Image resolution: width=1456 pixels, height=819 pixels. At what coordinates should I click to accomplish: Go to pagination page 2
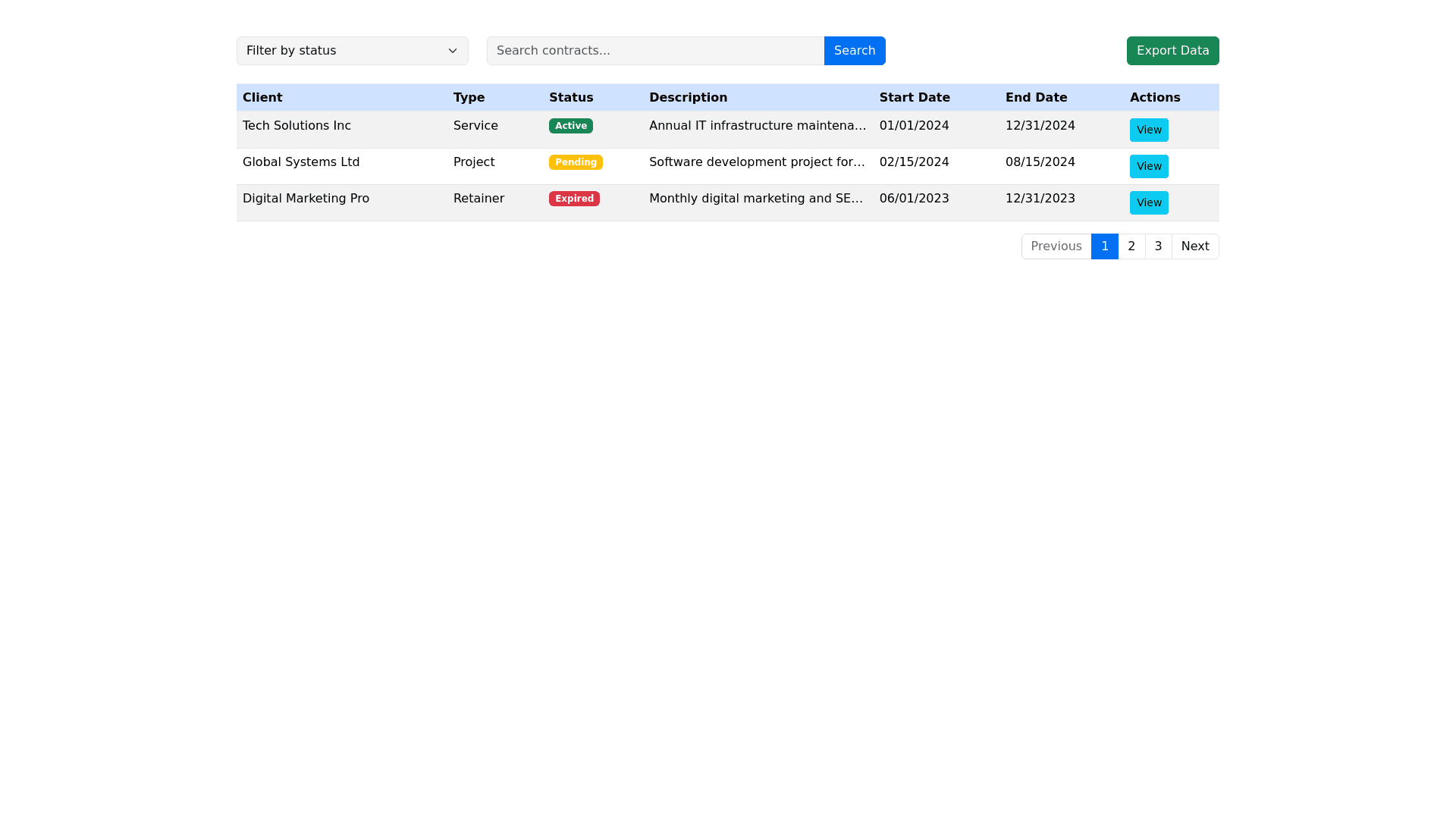tap(1131, 246)
